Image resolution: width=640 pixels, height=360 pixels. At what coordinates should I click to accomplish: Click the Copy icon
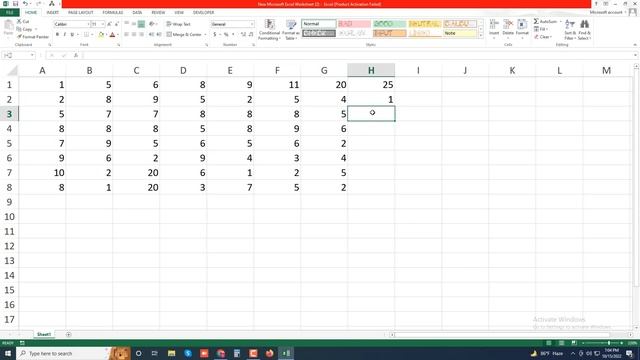pyautogui.click(x=19, y=29)
